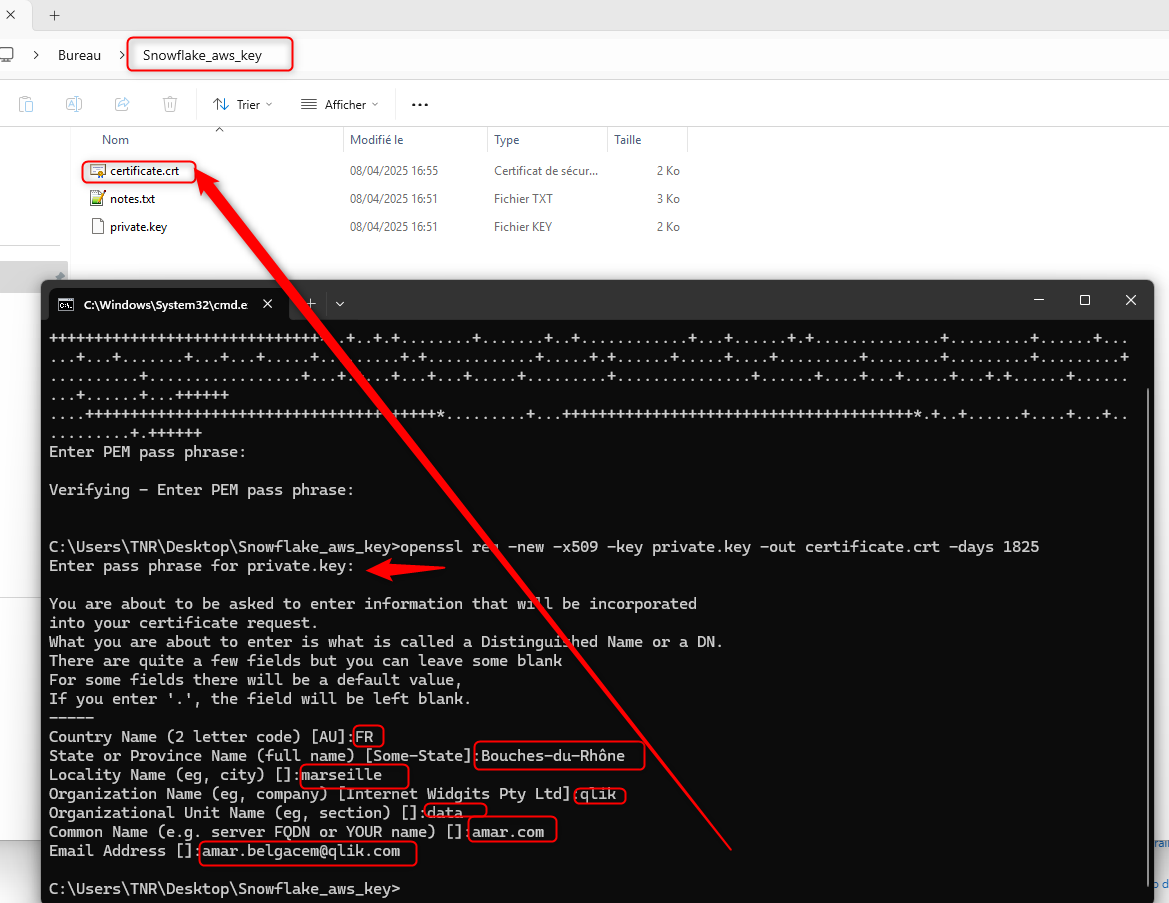
Task: Open the Afficher view dropdown
Action: pos(339,104)
